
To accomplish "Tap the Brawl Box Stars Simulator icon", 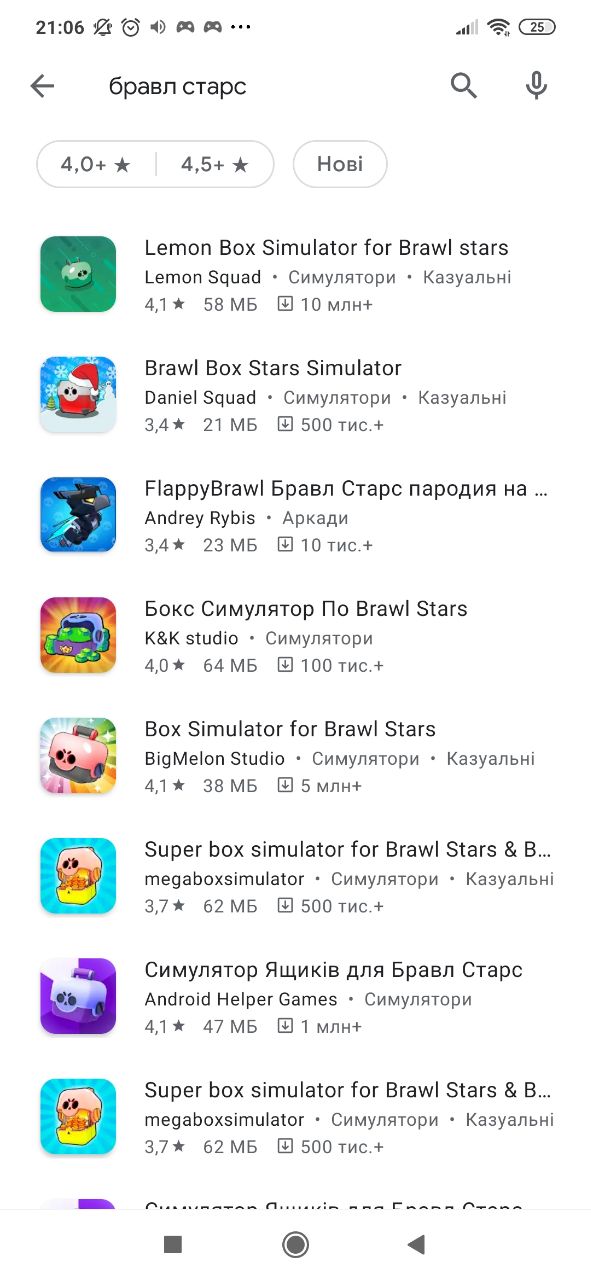I will (x=78, y=394).
